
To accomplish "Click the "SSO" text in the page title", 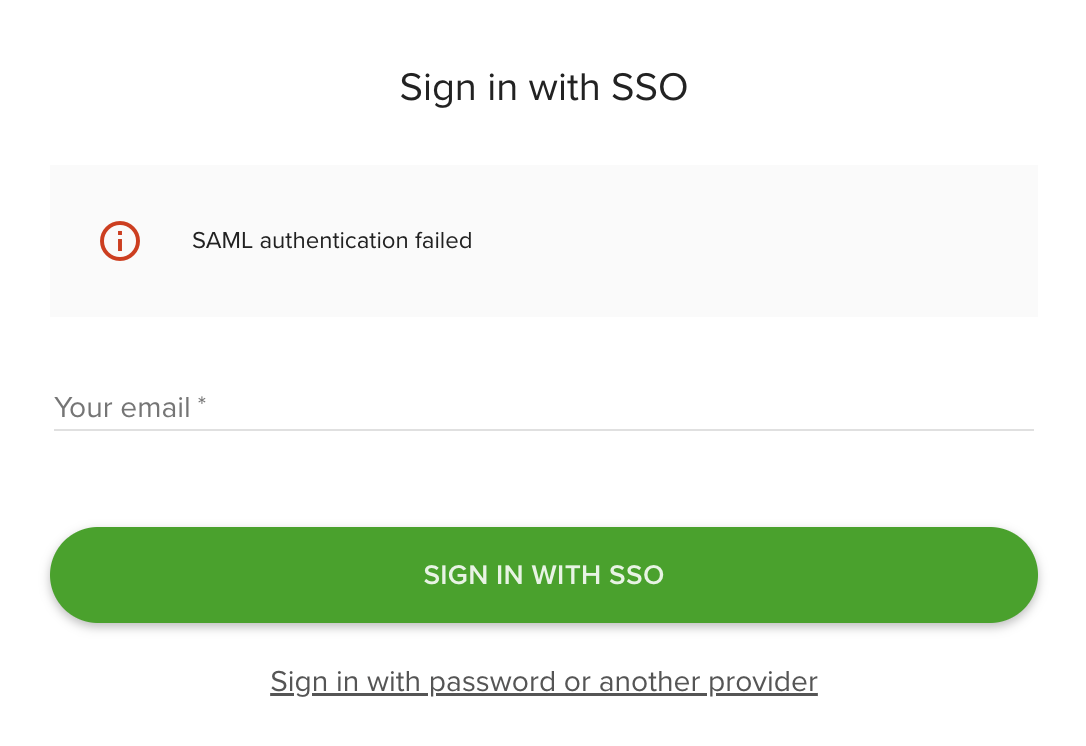I will point(649,88).
